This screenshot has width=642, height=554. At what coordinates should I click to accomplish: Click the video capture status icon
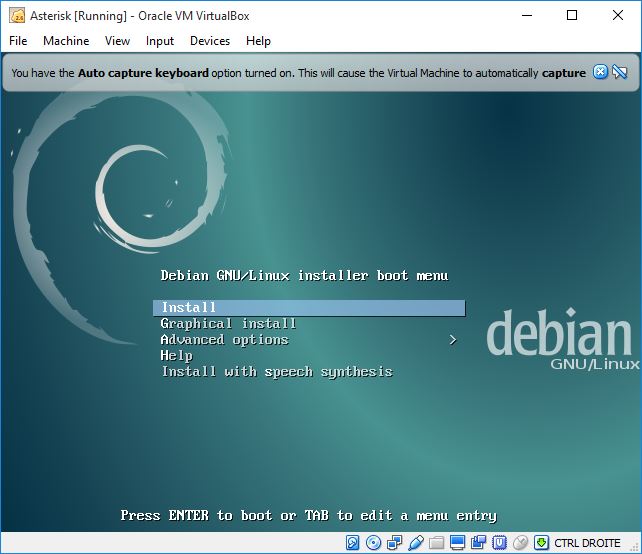point(478,543)
